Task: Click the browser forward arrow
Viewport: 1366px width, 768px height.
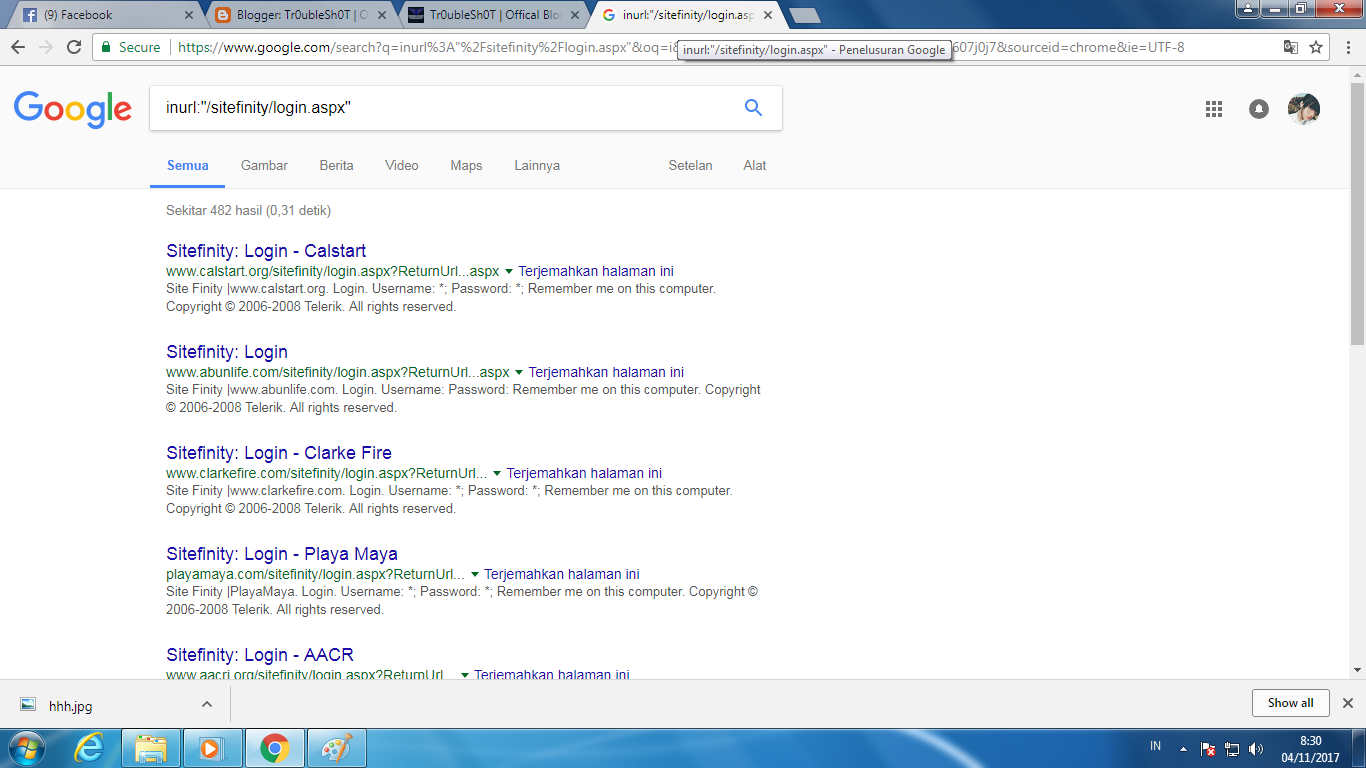Action: pyautogui.click(x=45, y=47)
